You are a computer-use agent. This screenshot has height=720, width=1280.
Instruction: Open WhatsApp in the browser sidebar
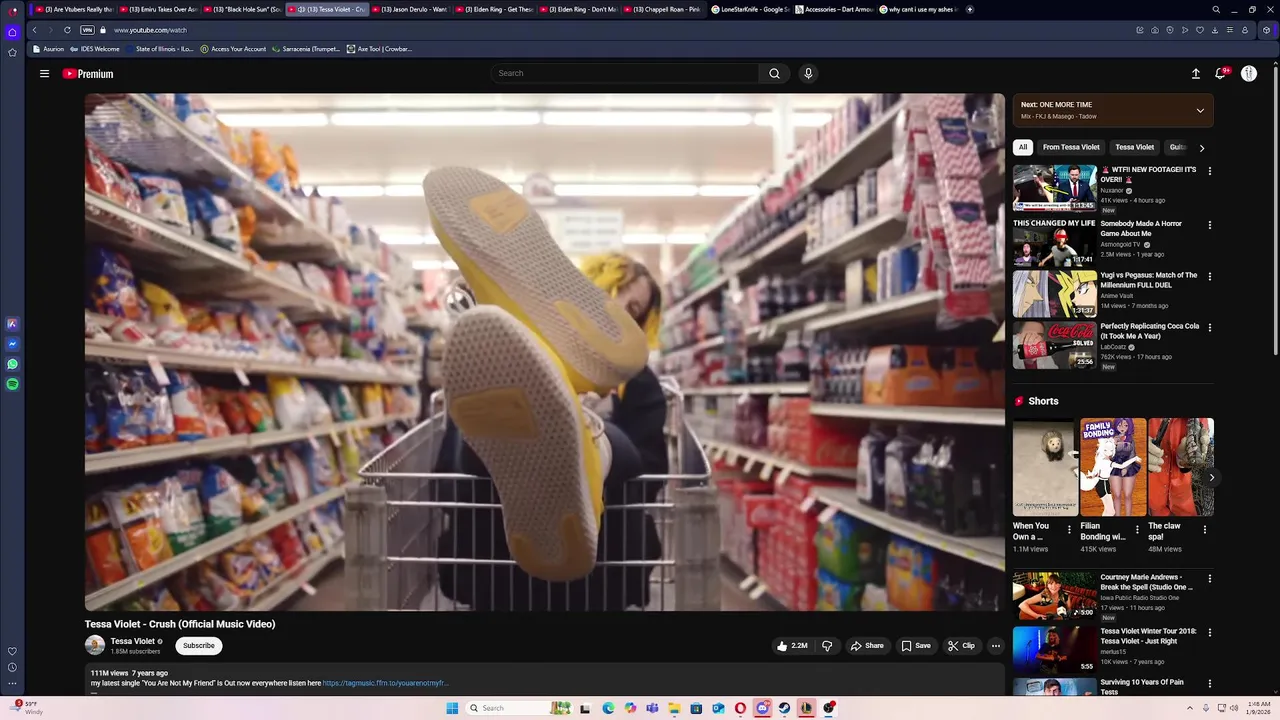pos(12,364)
